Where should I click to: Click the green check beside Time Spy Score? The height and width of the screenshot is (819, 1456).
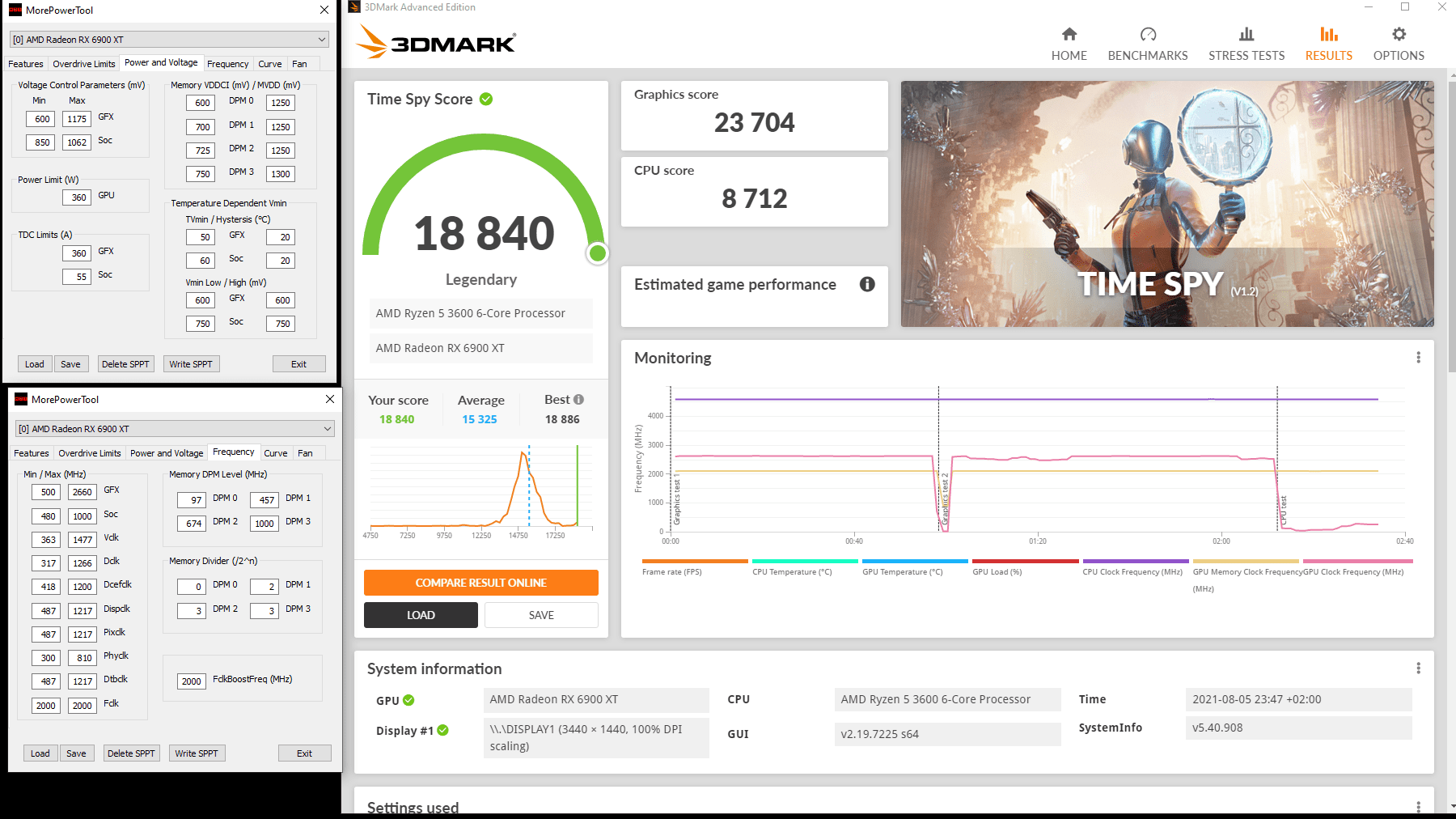486,99
